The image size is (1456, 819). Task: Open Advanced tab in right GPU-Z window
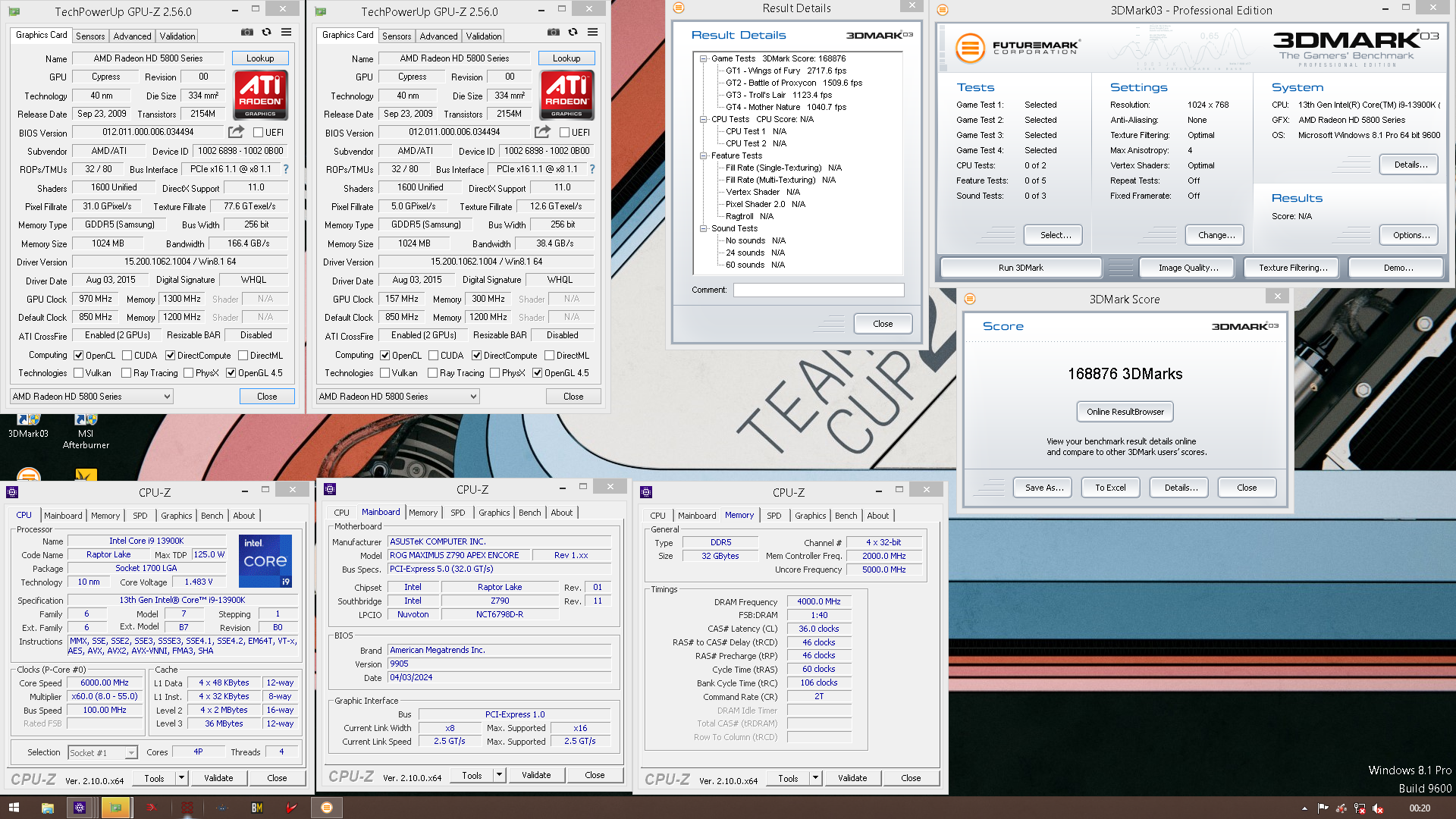click(438, 36)
